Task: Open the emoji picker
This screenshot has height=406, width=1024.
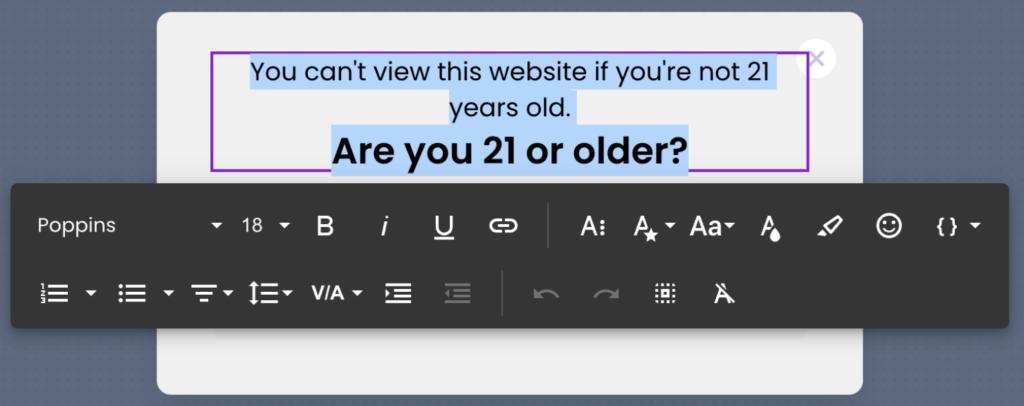Action: 888,226
